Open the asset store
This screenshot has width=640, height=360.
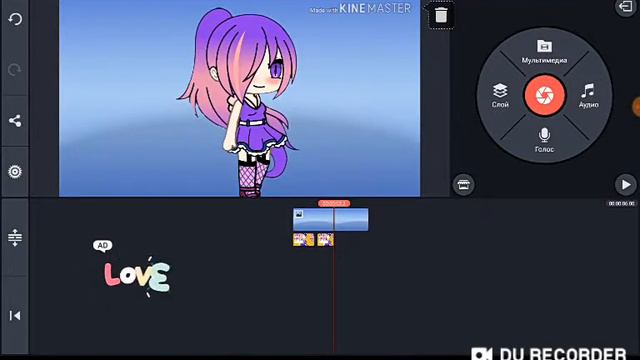tap(463, 185)
